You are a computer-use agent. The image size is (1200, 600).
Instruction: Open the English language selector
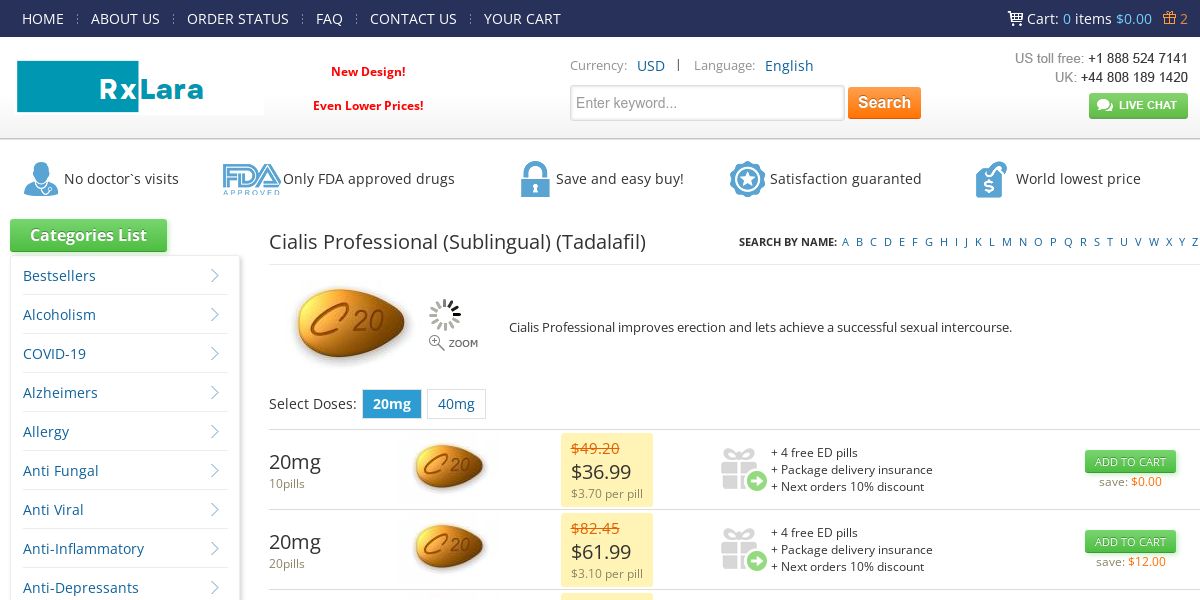pyautogui.click(x=789, y=66)
